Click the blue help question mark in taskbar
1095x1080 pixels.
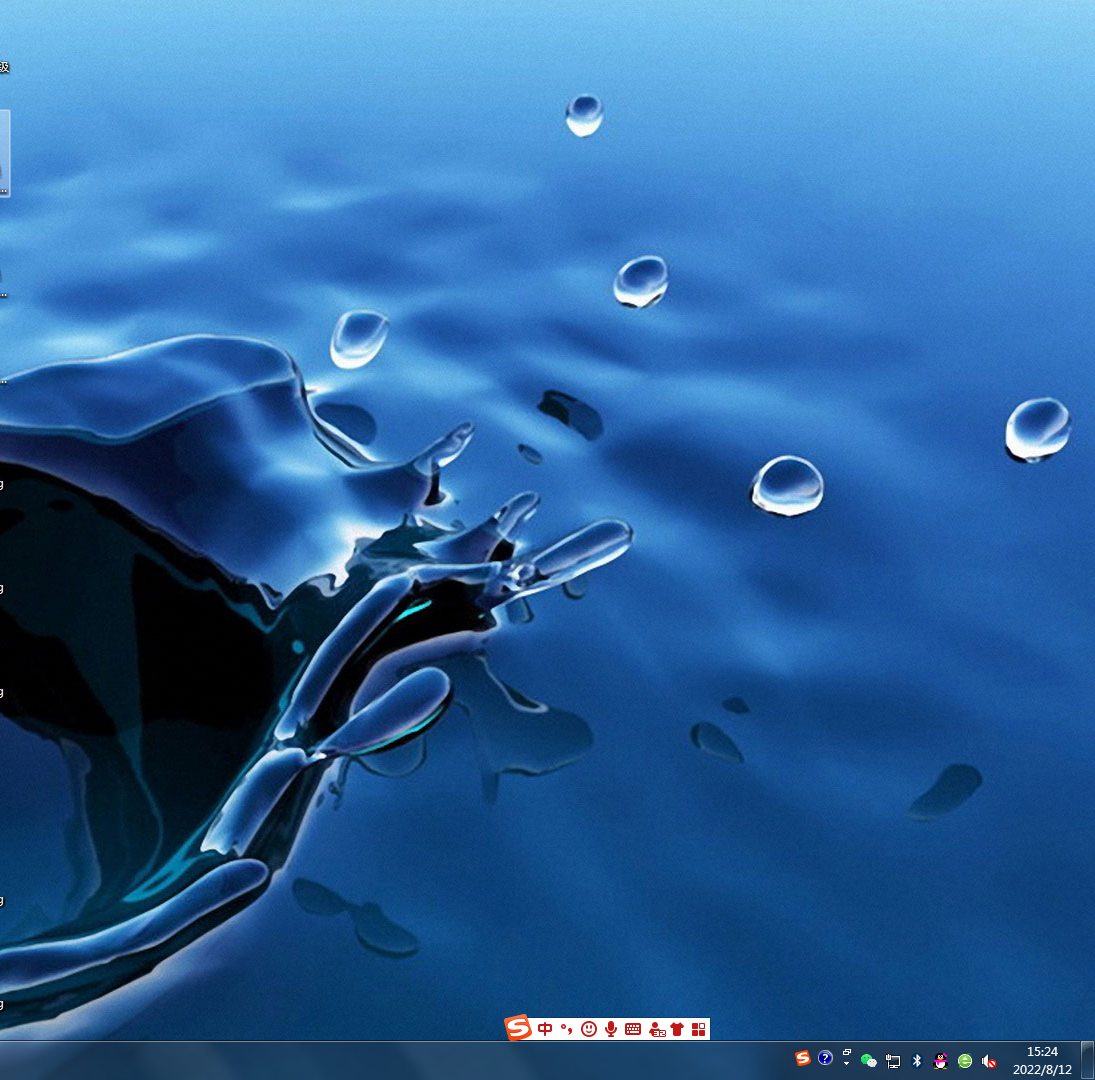pyautogui.click(x=825, y=1058)
